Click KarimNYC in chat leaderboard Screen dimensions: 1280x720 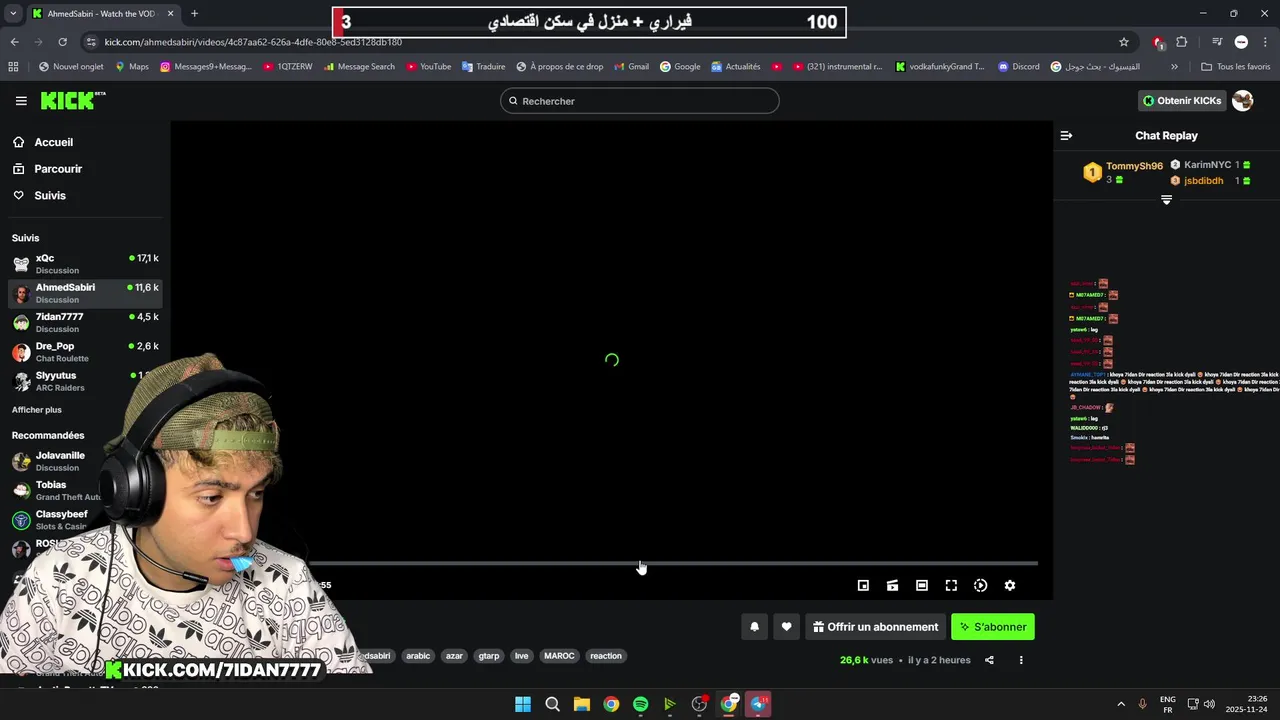[x=1207, y=165]
